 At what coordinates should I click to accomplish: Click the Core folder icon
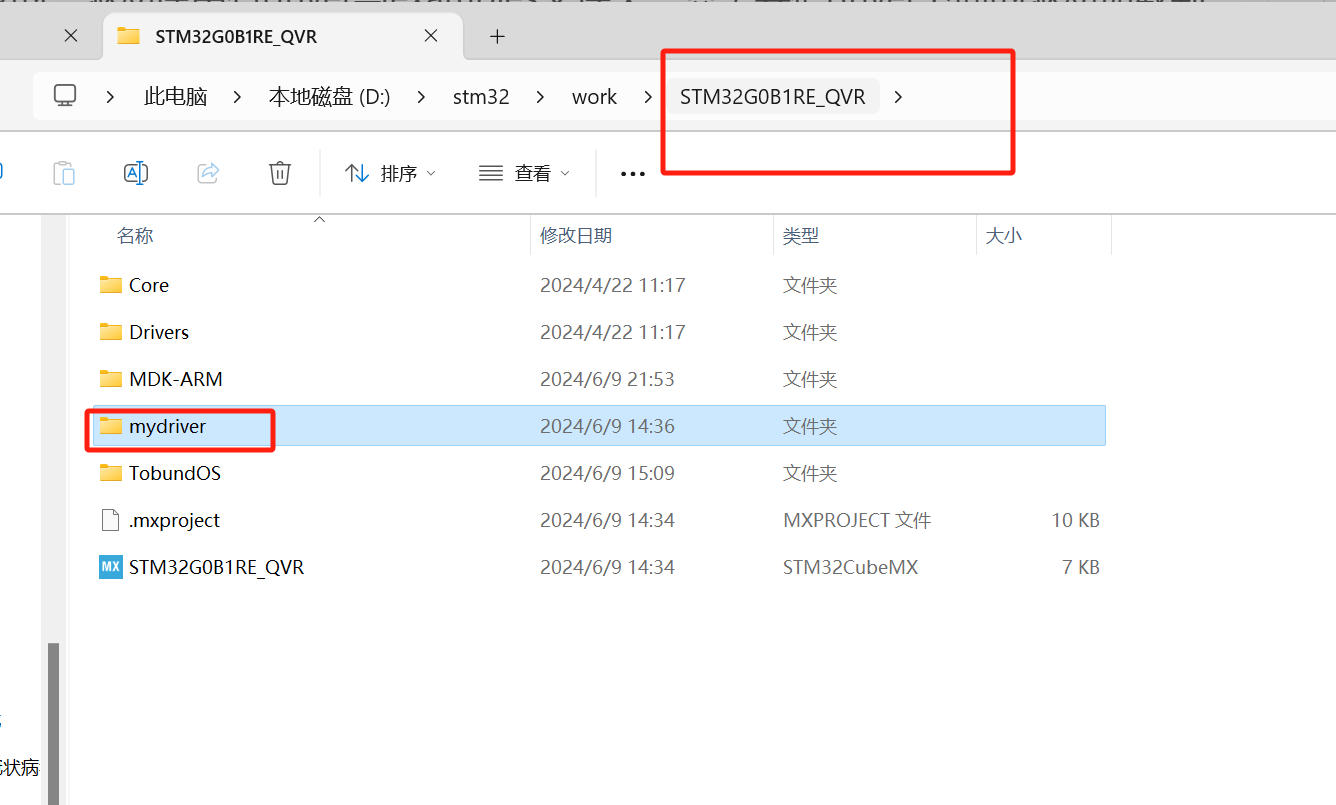[110, 285]
